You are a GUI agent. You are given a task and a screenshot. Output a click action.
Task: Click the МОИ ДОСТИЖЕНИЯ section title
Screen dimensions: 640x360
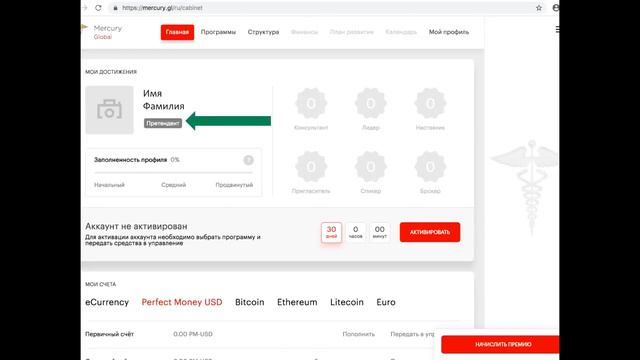(x=111, y=72)
